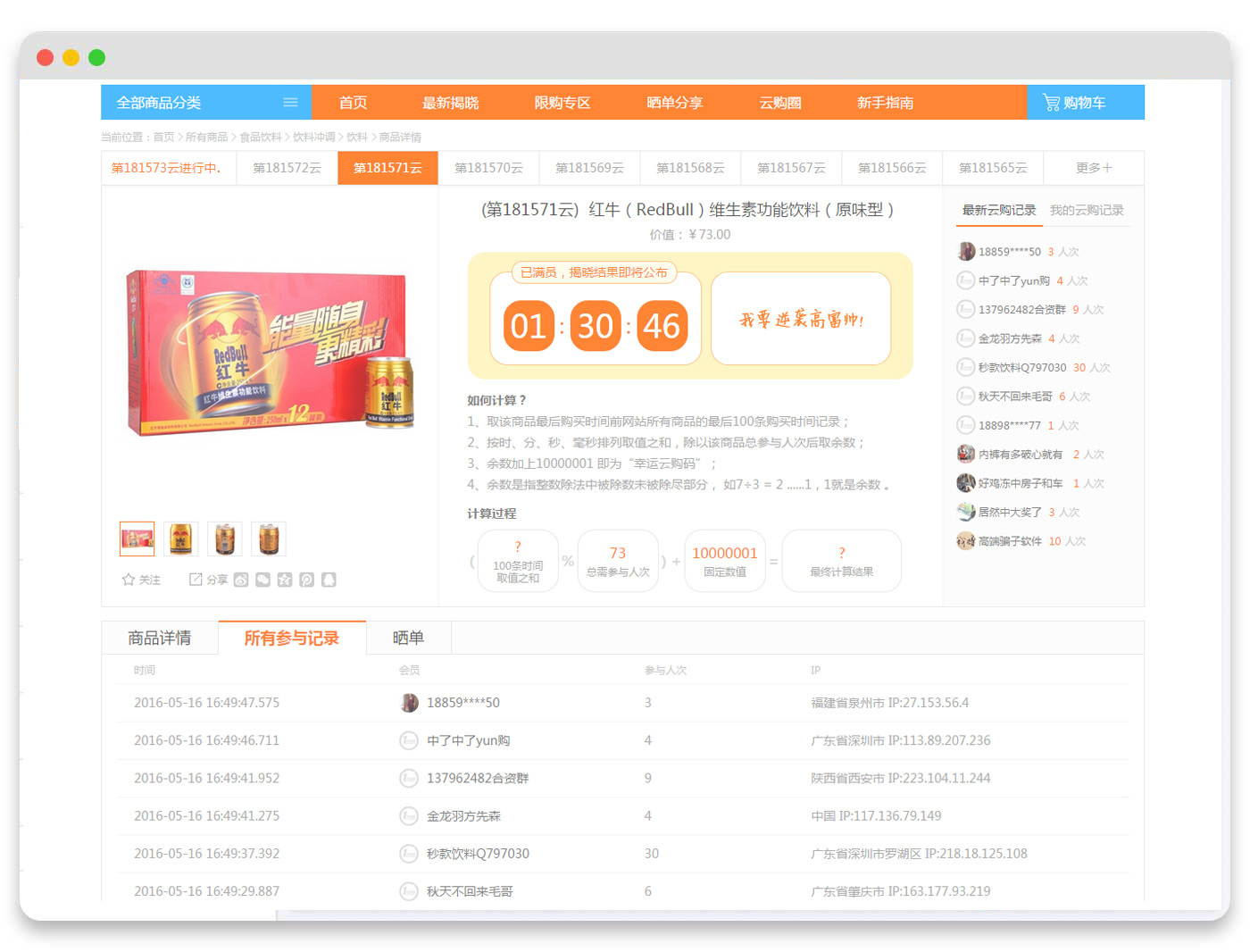The height and width of the screenshot is (952, 1250).
Task: Click avatar of 高端骗子软件
Action: [x=965, y=541]
